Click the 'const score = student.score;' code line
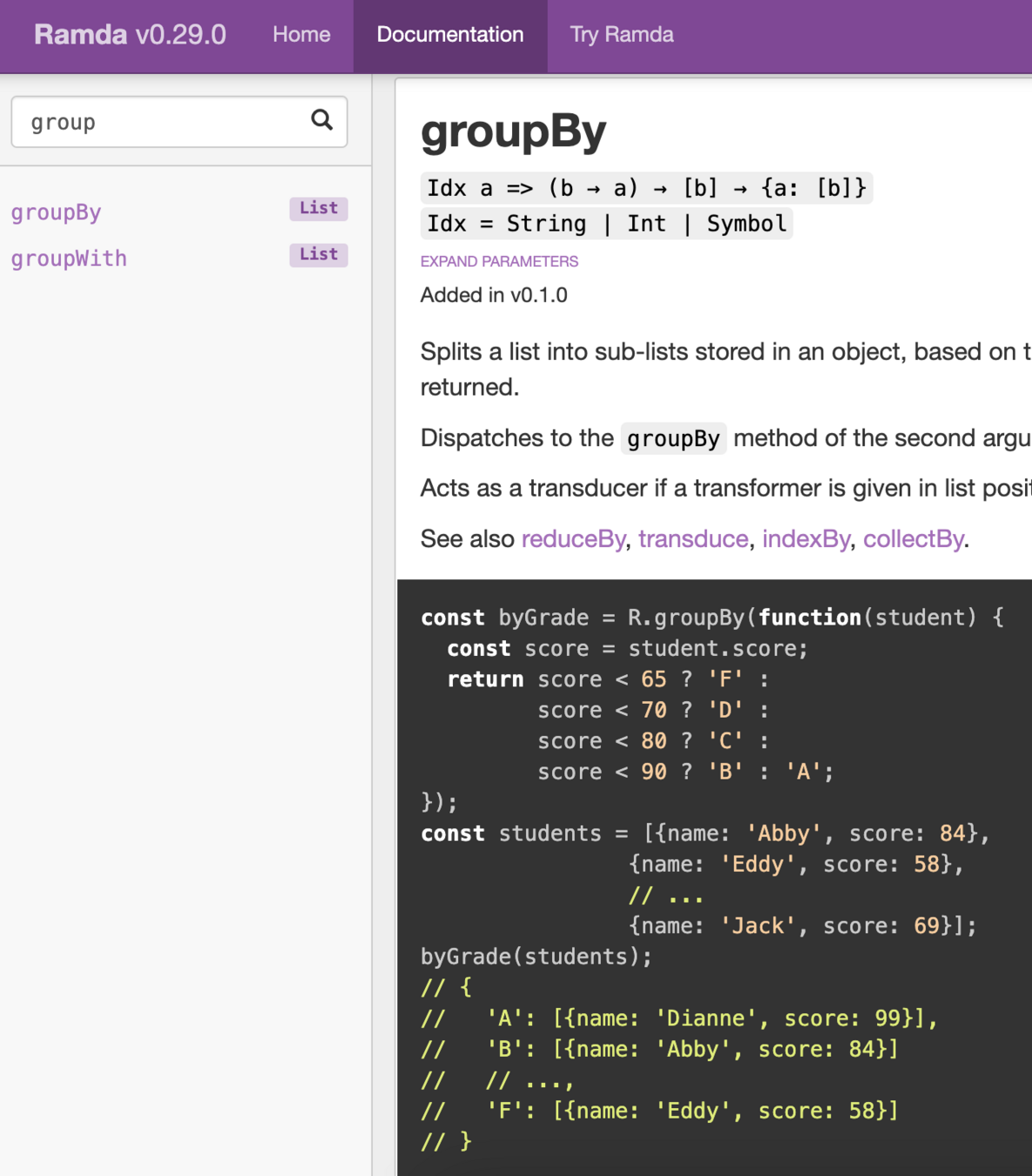The image size is (1032, 1176). coord(628,648)
